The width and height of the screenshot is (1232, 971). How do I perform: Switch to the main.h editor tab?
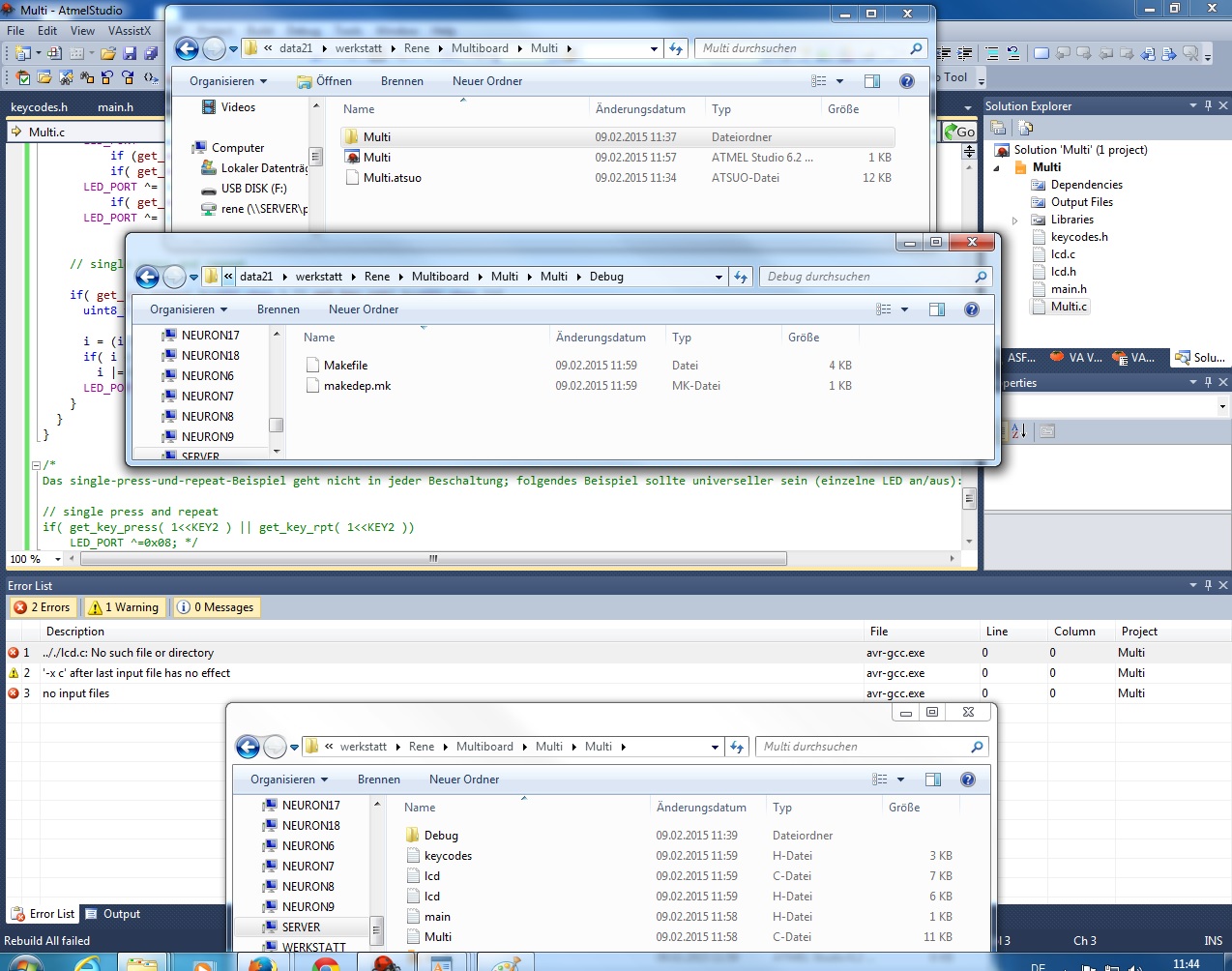(x=115, y=107)
